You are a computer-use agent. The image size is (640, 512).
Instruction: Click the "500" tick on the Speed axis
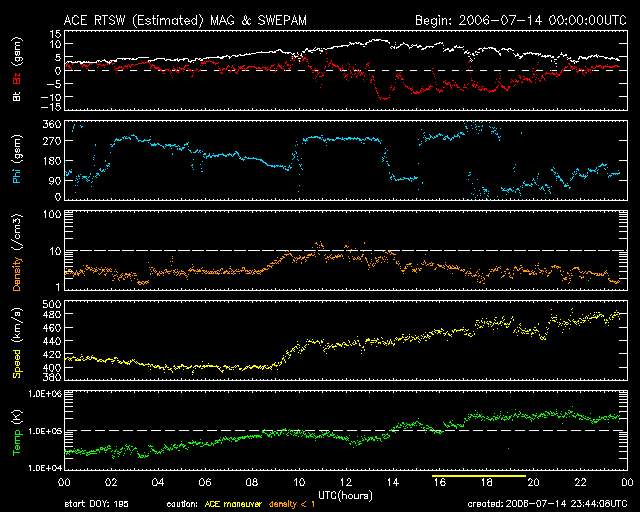[52, 304]
